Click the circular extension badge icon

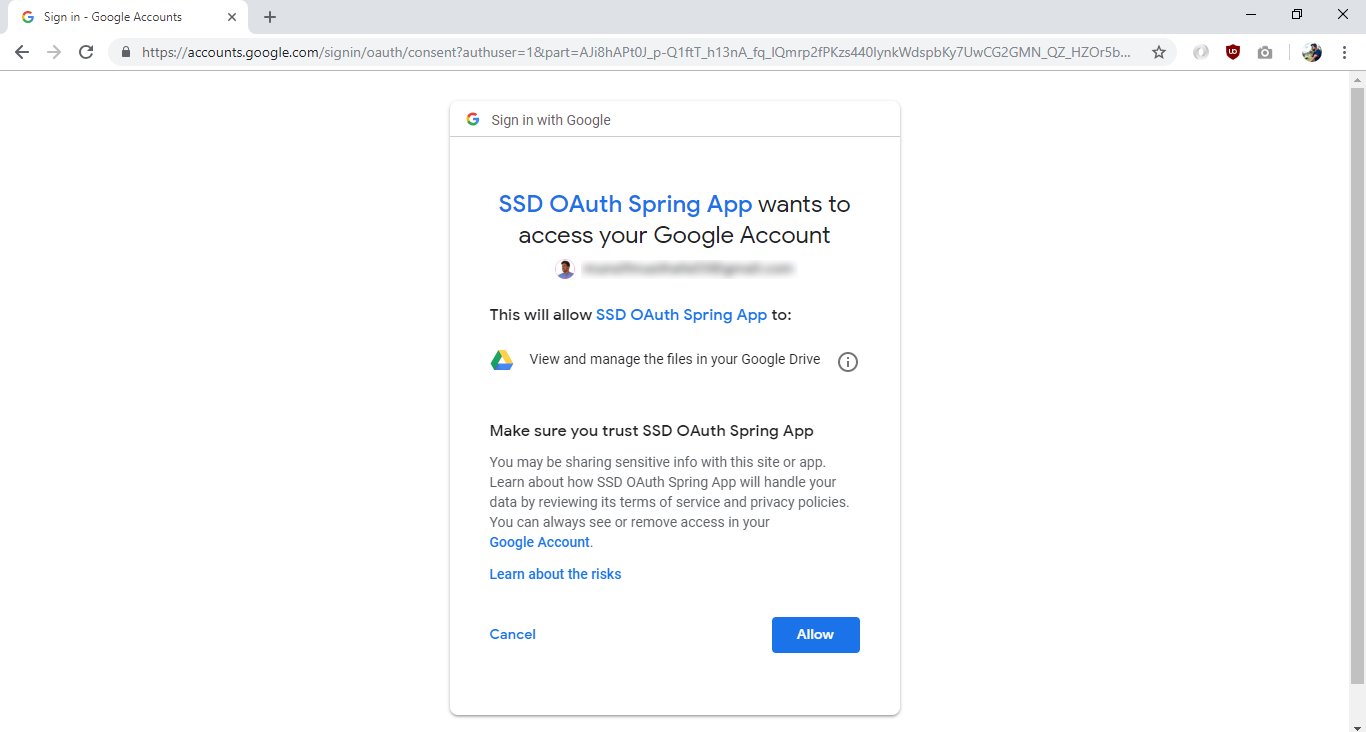1200,51
